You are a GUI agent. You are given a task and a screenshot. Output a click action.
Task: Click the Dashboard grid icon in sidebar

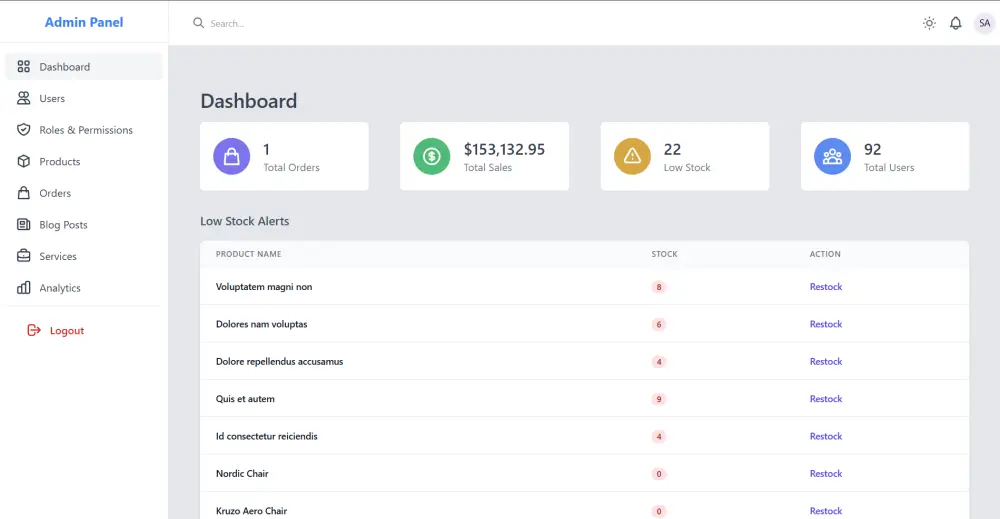tap(24, 66)
